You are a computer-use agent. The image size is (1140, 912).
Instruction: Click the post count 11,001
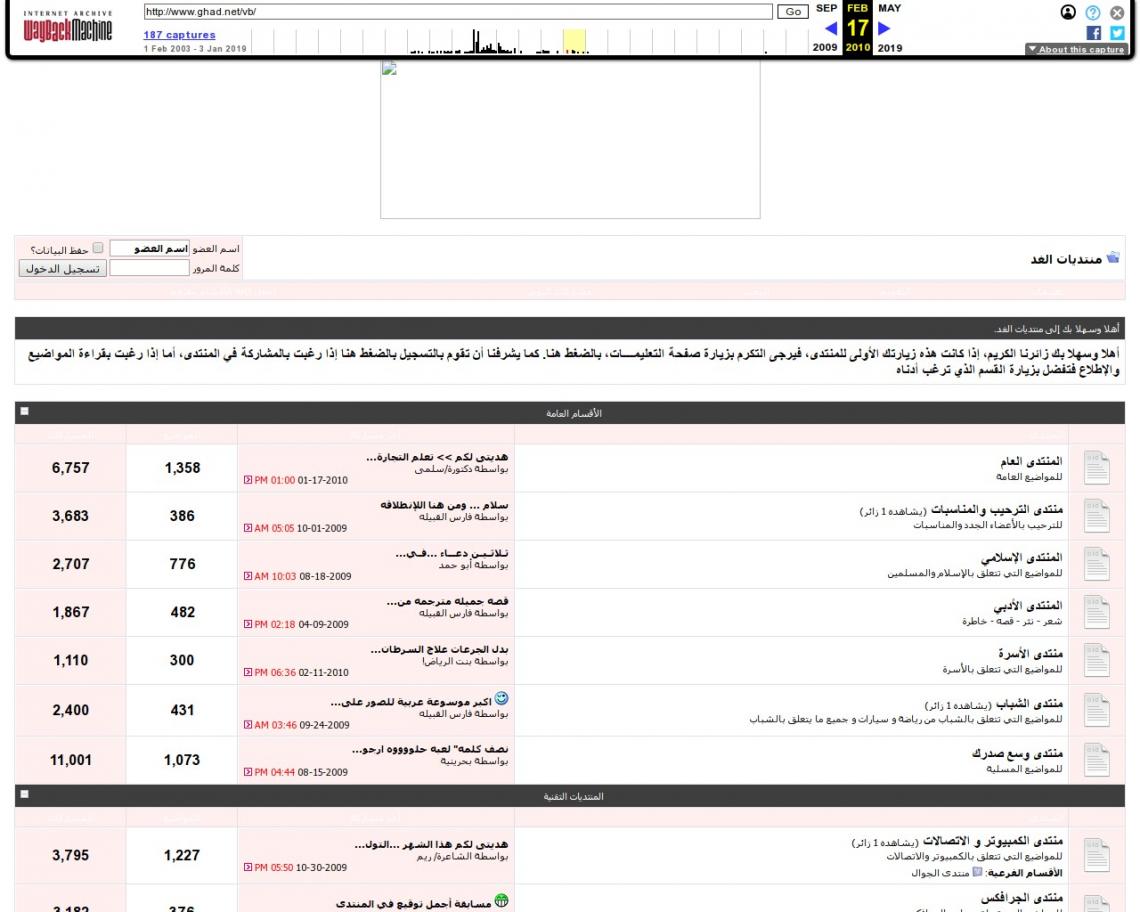71,760
